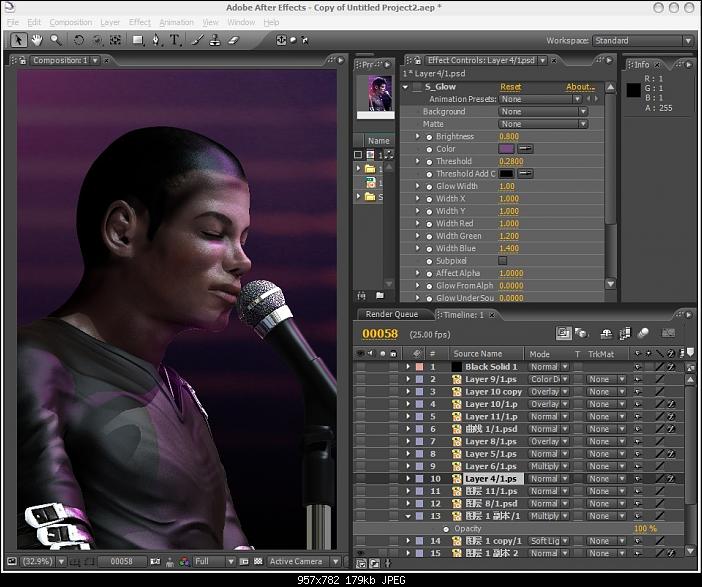
Task: Toggle the transparency grid icon in viewer
Action: tap(258, 561)
